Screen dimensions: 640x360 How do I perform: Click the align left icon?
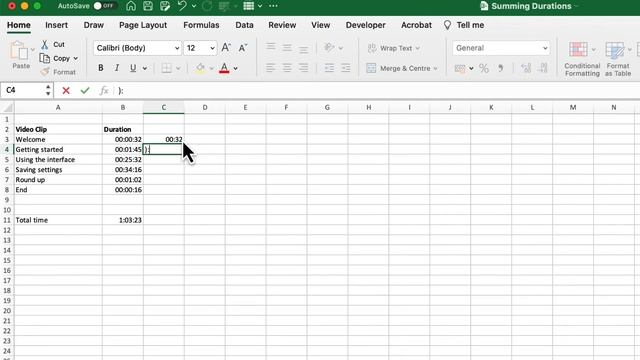tap(271, 68)
